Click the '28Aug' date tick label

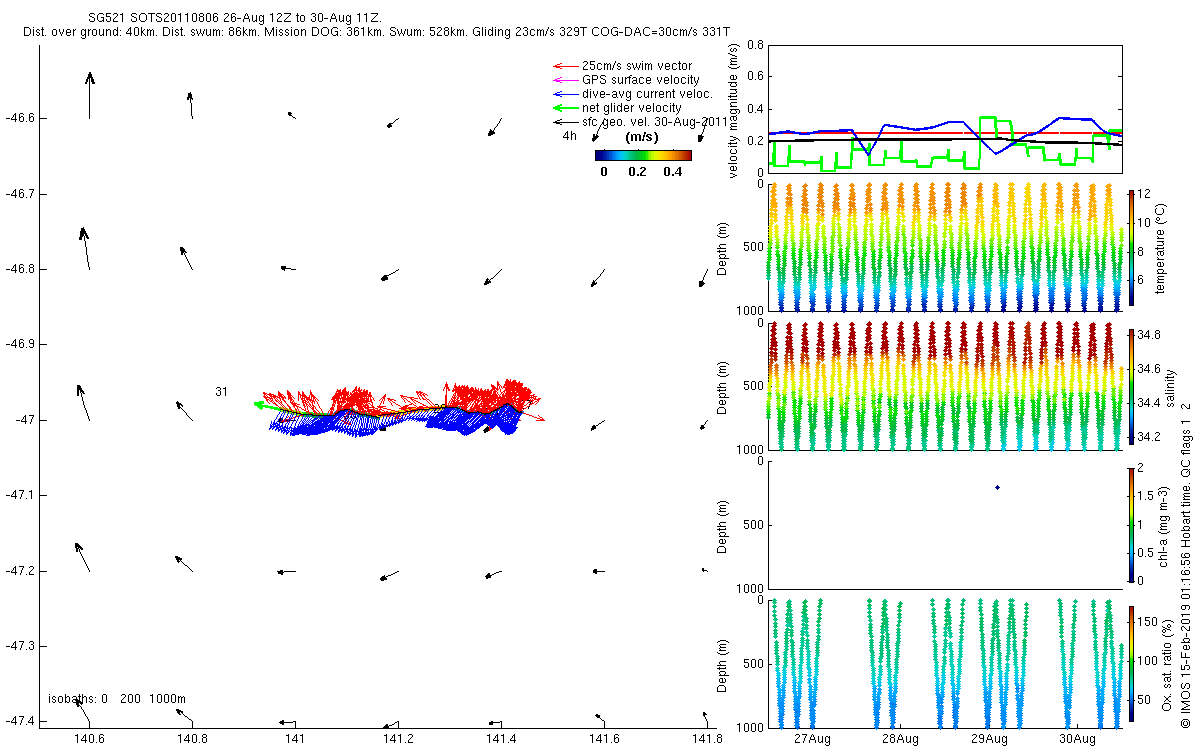point(901,739)
